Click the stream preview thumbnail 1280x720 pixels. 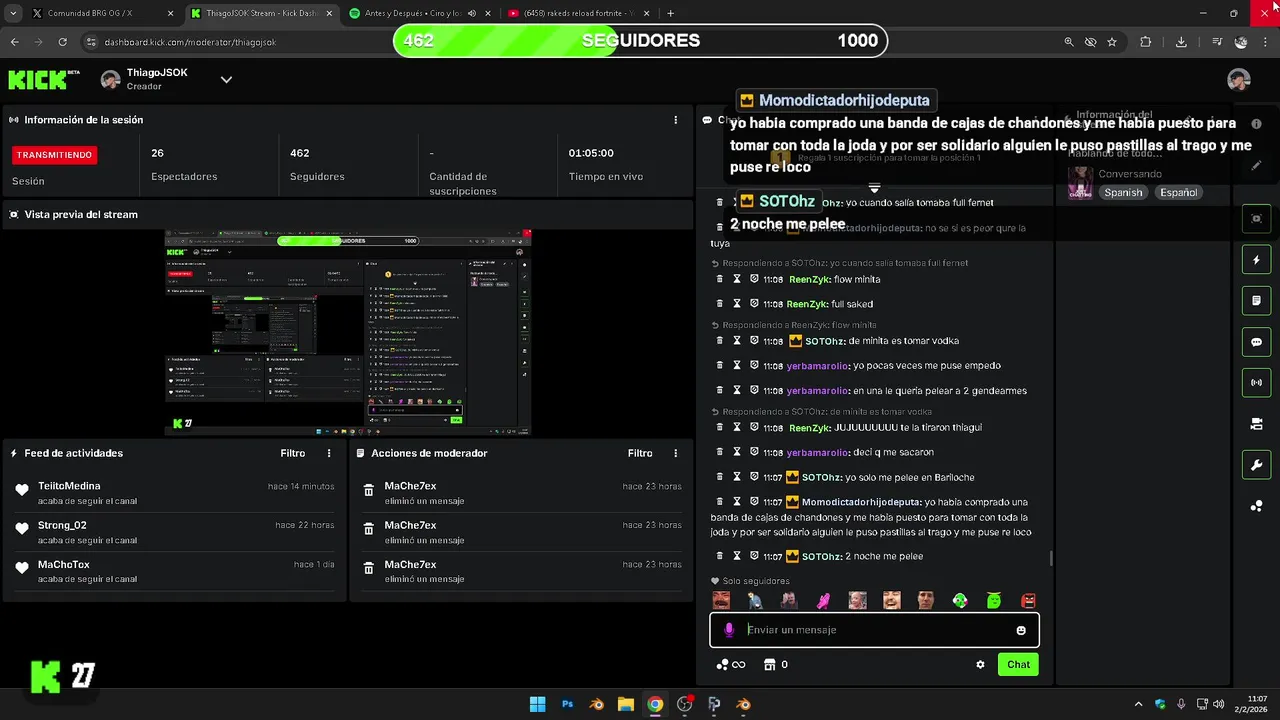tap(348, 332)
